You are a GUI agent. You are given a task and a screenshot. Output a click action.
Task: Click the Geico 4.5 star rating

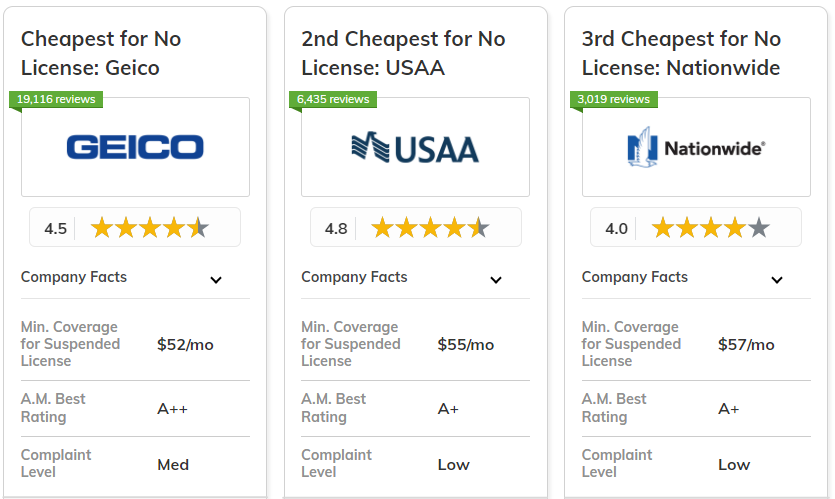pyautogui.click(x=135, y=228)
